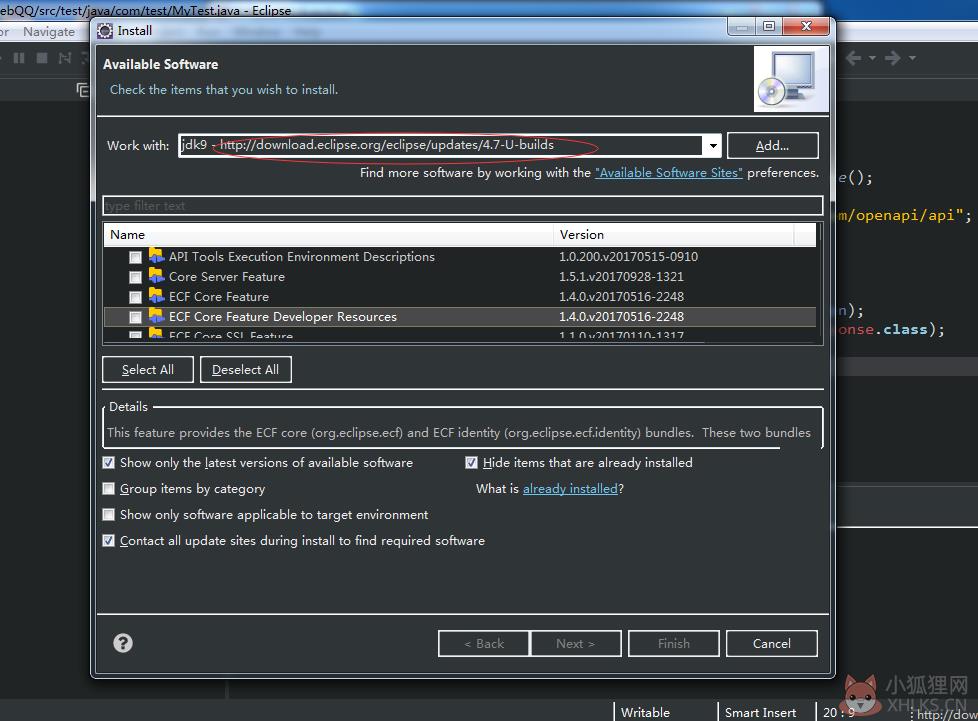The width and height of the screenshot is (978, 721).
Task: Check the Core Server Feature box
Action: click(135, 277)
